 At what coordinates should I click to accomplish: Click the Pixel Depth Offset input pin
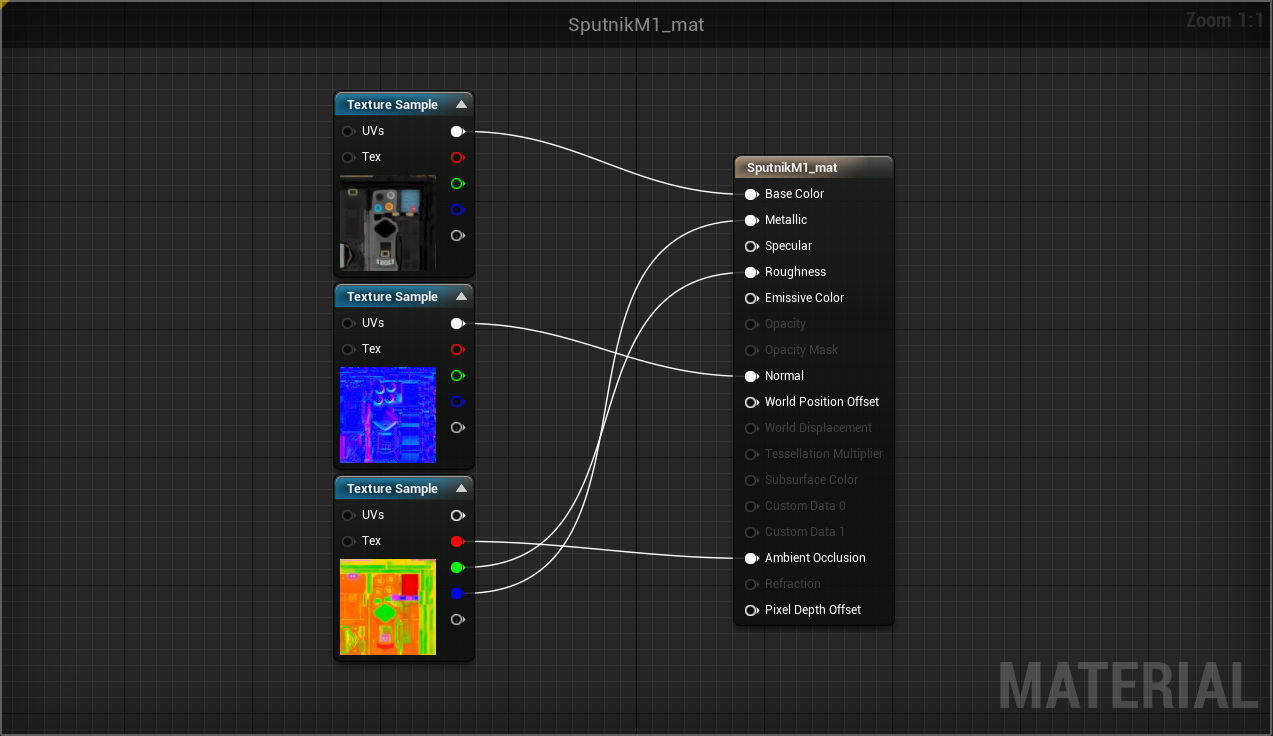751,610
